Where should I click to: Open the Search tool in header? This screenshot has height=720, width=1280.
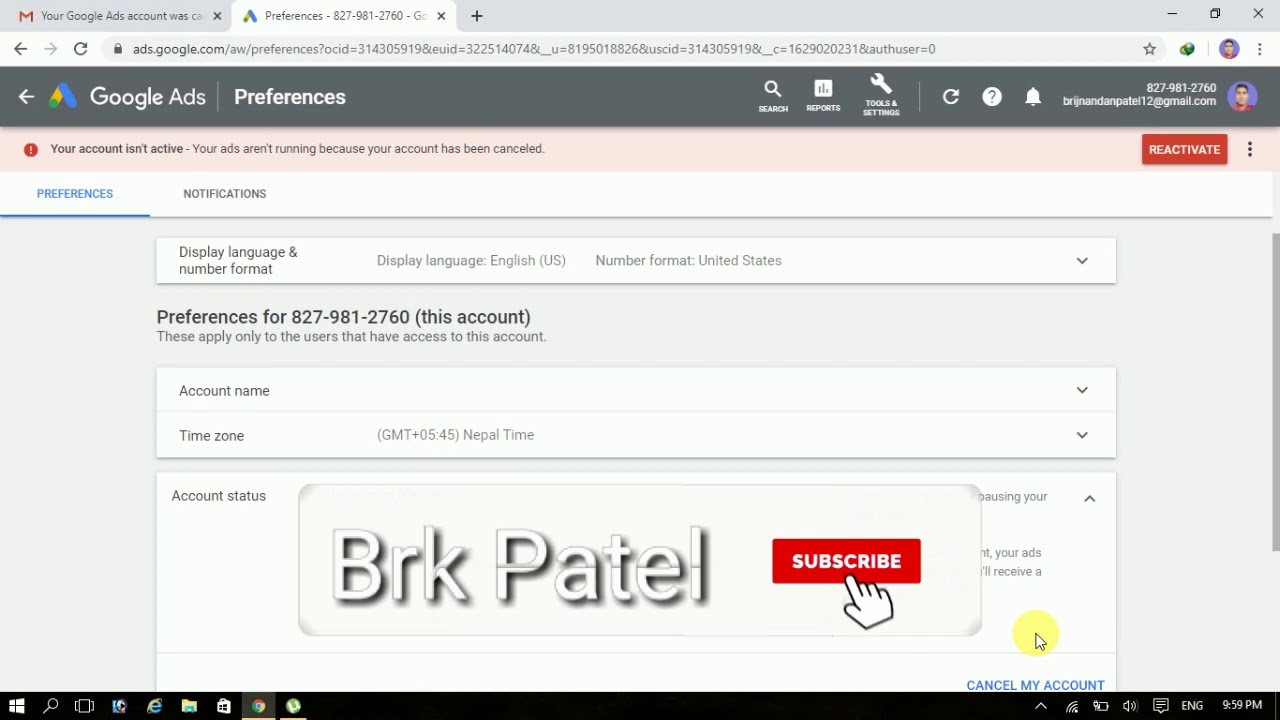coord(773,96)
